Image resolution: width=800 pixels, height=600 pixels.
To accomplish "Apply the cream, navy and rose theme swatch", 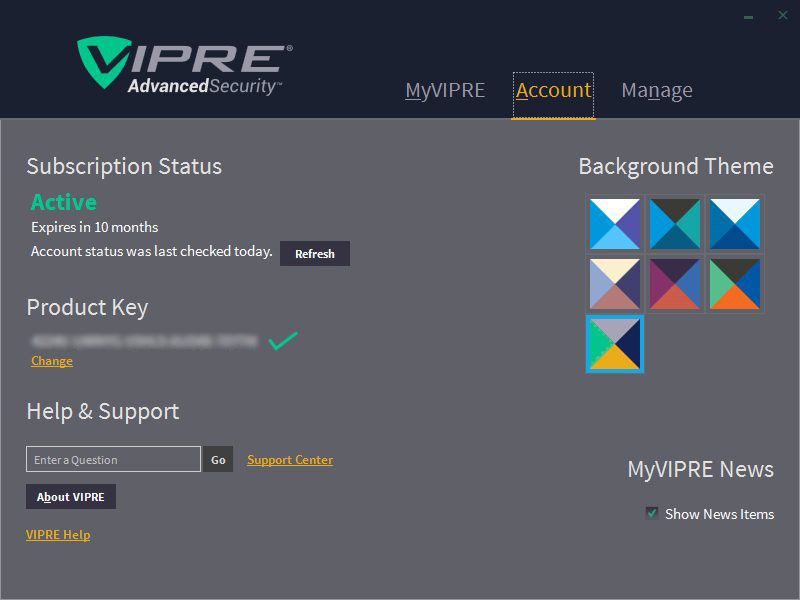I will [615, 284].
